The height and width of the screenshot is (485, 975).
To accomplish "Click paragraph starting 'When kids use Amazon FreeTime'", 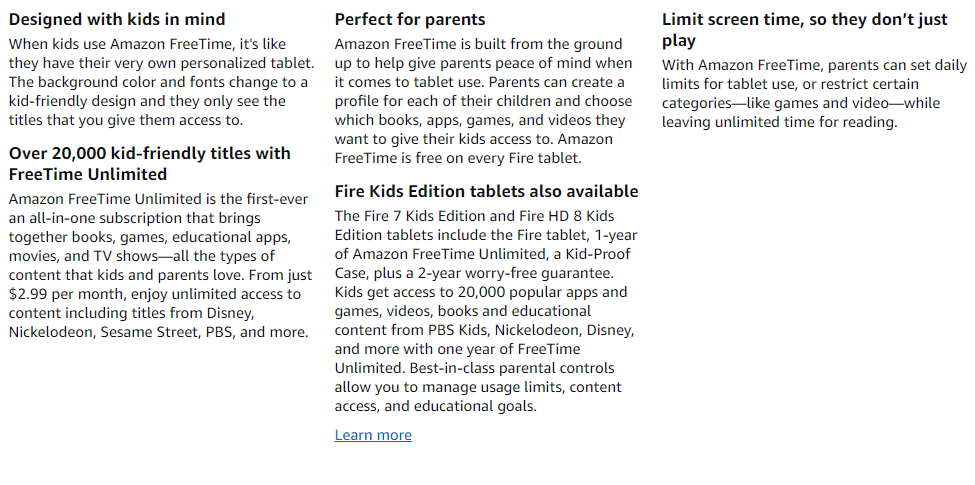I will pos(162,82).
